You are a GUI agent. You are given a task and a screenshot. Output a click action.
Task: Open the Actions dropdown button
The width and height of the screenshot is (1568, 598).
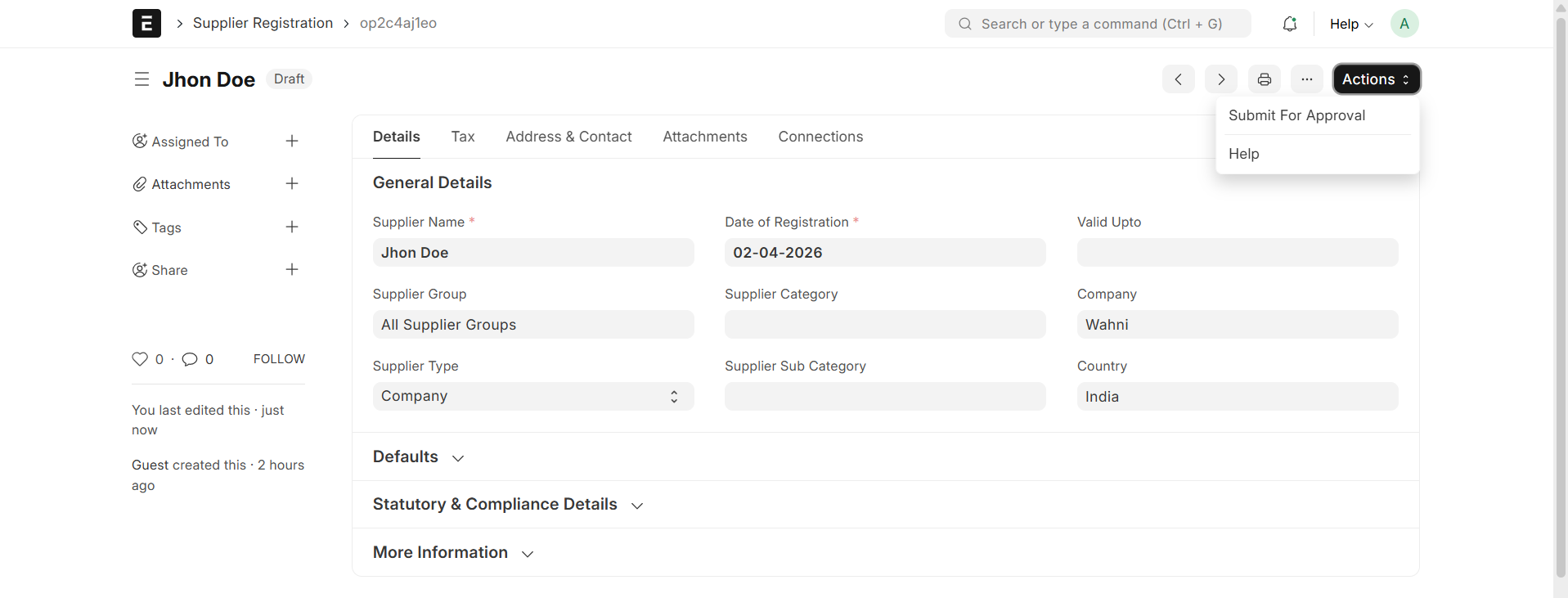pyautogui.click(x=1377, y=79)
